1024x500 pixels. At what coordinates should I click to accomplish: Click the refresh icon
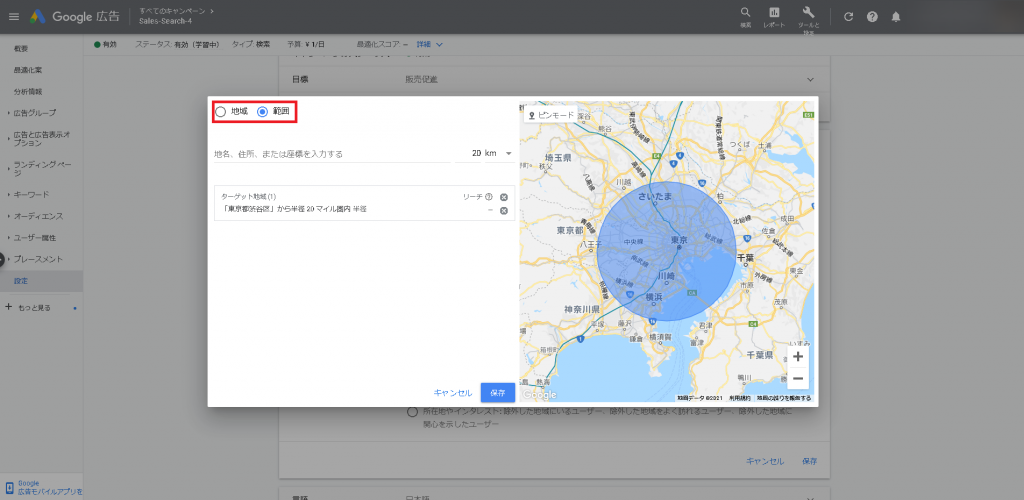coord(848,17)
